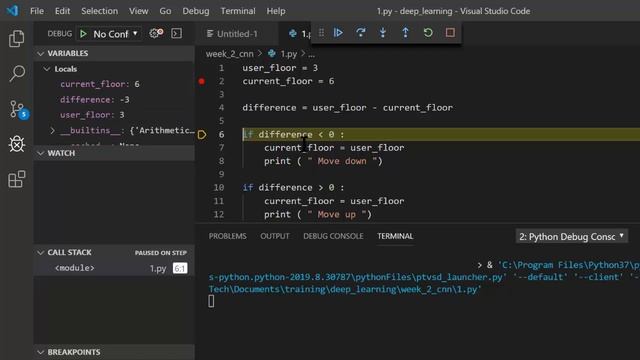Click the print " Move down " line
This screenshot has height=360, width=640.
tap(323, 161)
